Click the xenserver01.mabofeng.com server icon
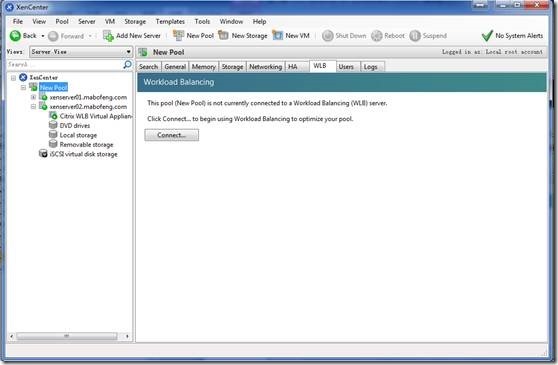The image size is (558, 365). click(x=43, y=96)
